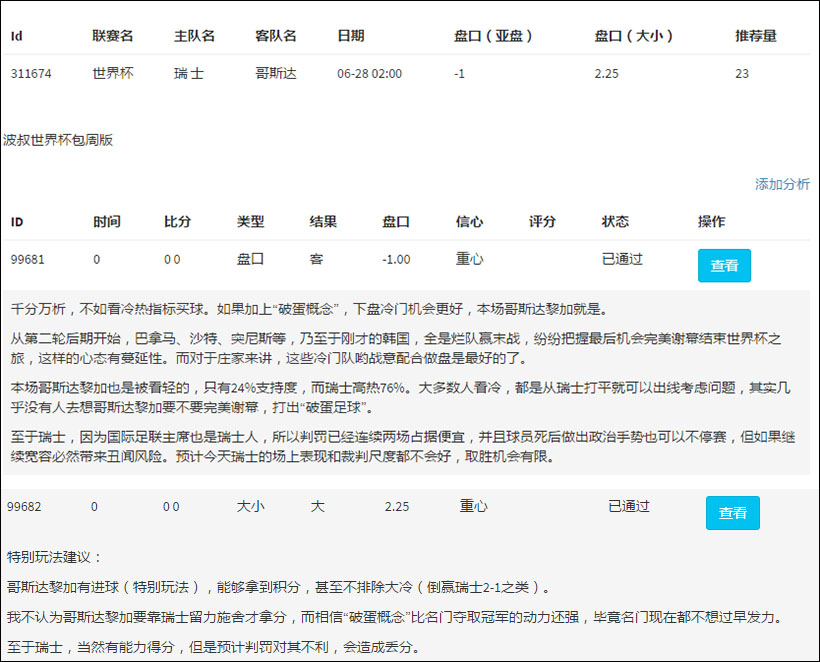This screenshot has height=662, width=820.
Task: Click the 特别玩法建议： heading
Action: point(54,557)
